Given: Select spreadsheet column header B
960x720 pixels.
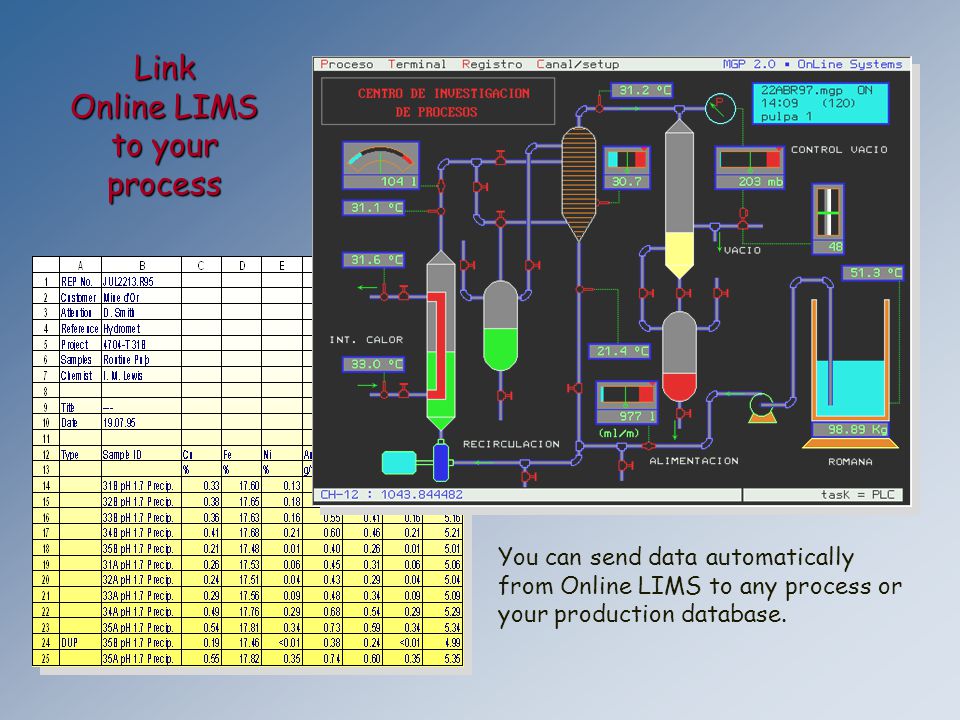Looking at the screenshot, I should [x=141, y=265].
